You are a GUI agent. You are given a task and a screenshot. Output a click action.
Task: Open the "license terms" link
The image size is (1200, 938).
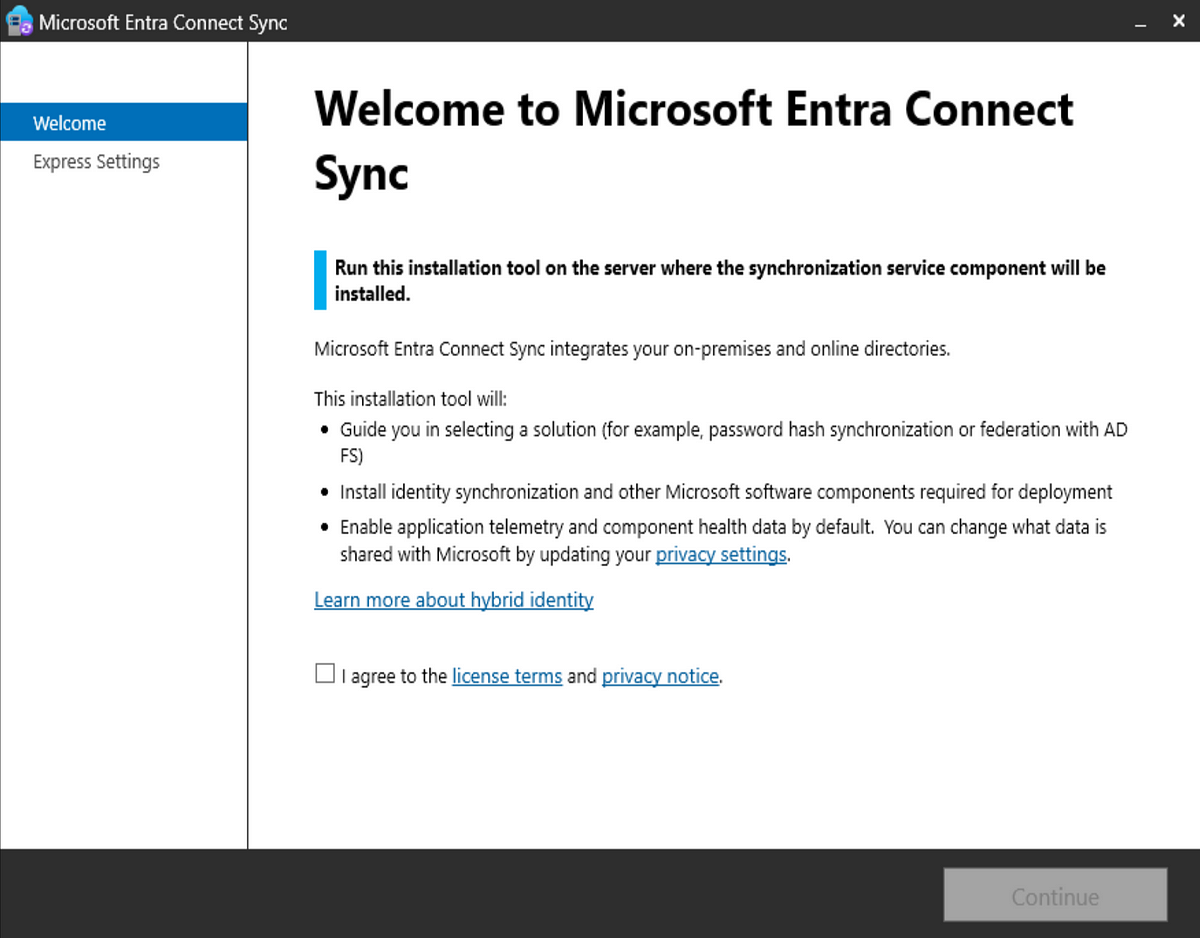(507, 676)
